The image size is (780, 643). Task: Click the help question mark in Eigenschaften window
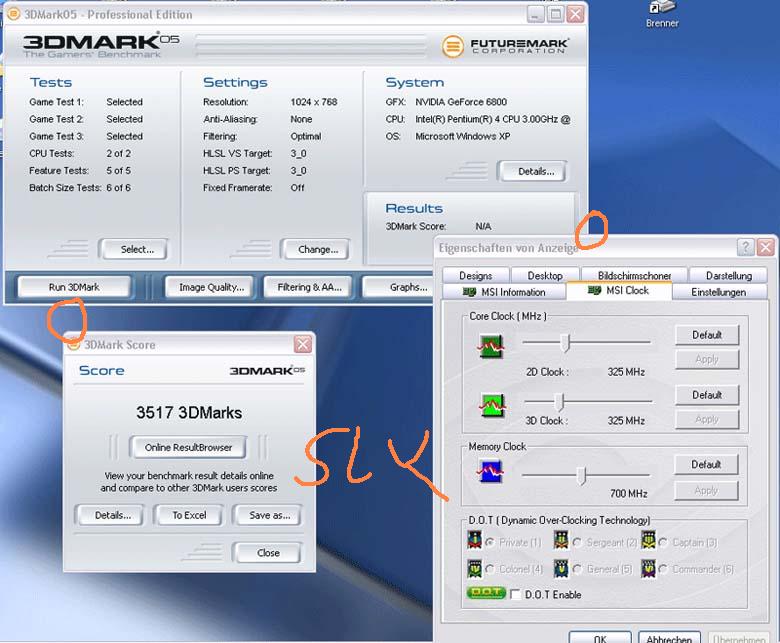click(x=745, y=247)
